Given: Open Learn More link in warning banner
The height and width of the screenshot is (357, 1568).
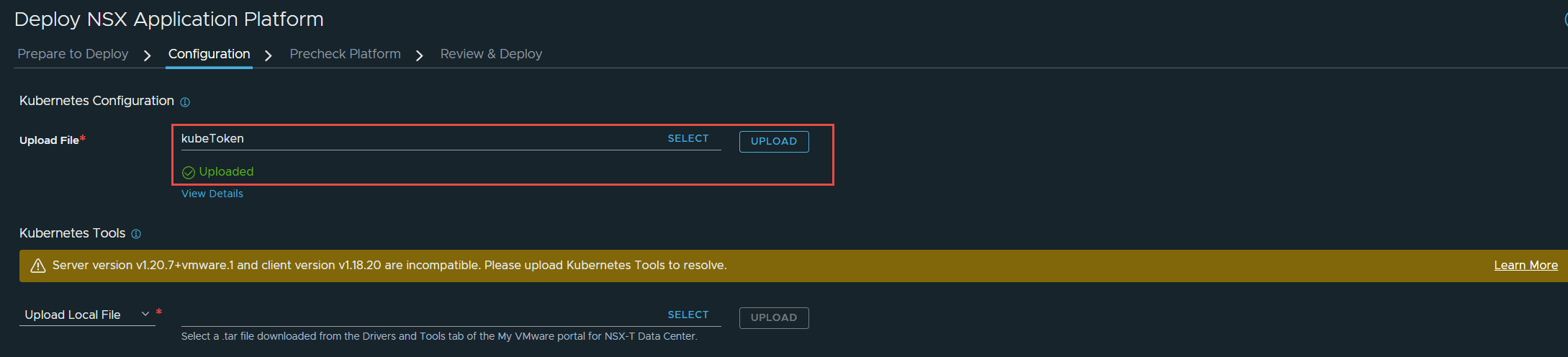Looking at the screenshot, I should (x=1526, y=266).
